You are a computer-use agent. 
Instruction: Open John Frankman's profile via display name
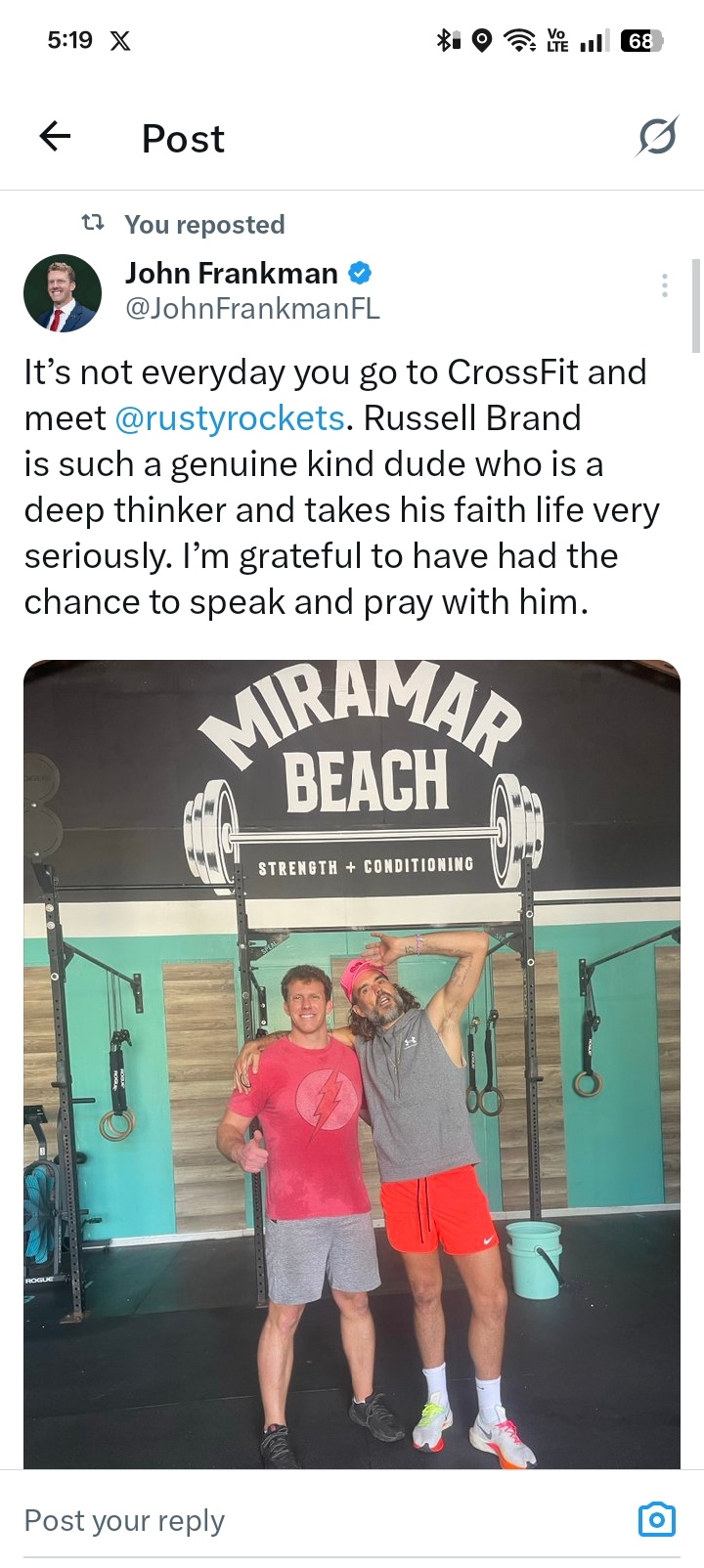(x=231, y=273)
